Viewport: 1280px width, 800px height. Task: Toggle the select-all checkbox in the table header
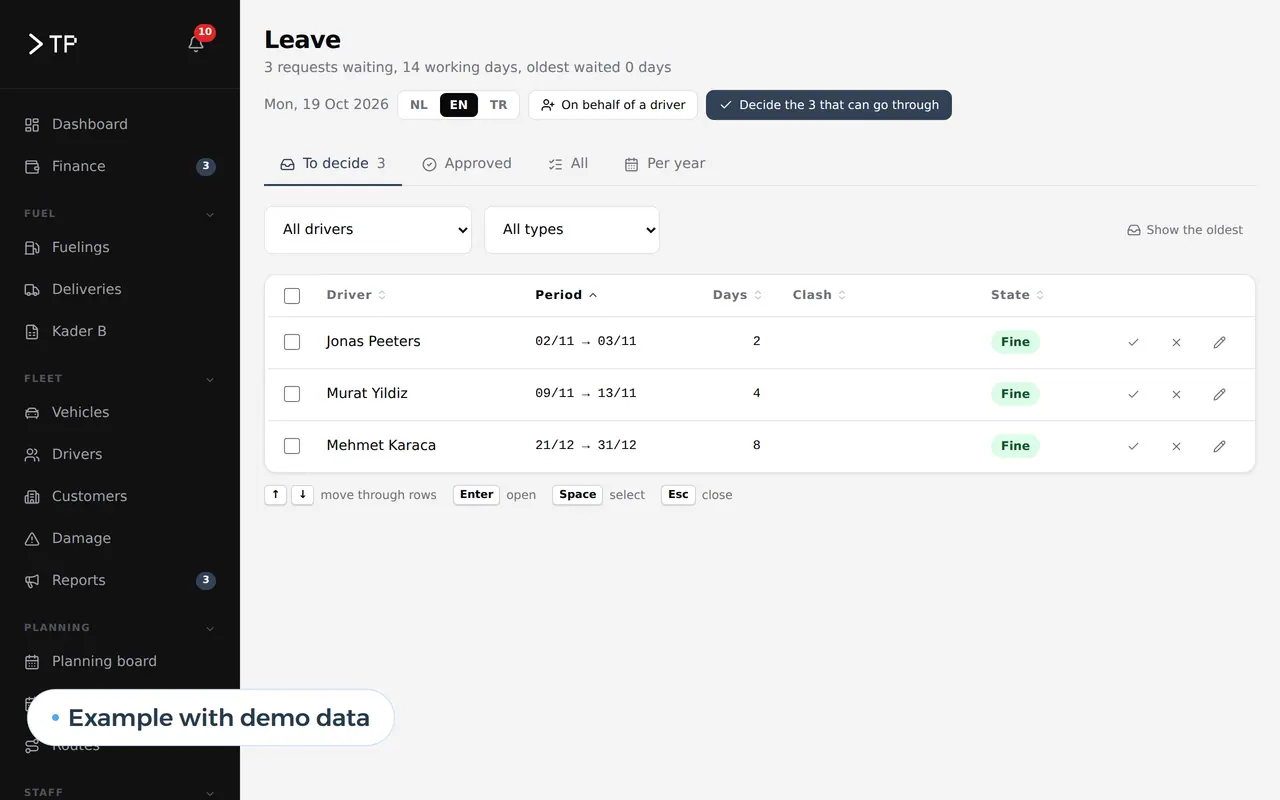pos(292,295)
